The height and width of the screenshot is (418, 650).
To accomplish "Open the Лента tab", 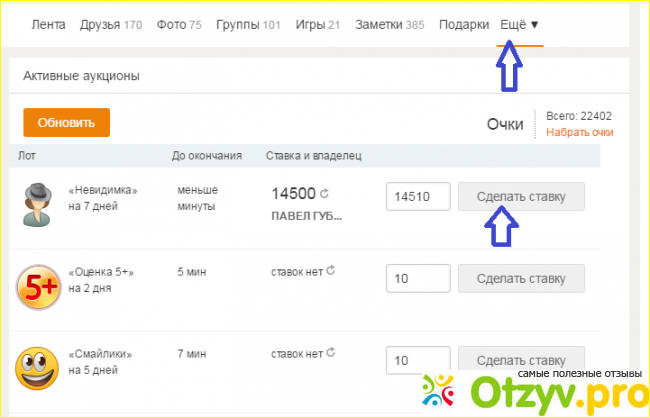I will (46, 23).
